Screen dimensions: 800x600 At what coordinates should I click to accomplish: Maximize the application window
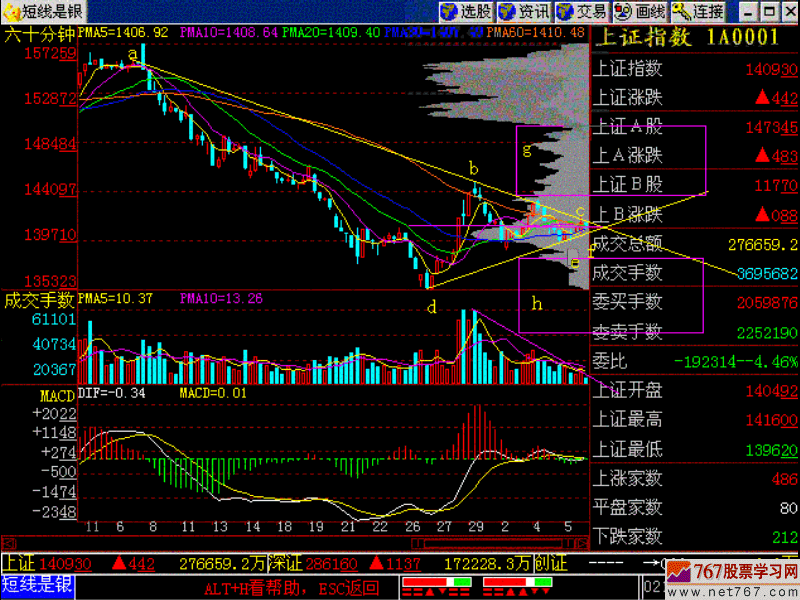coord(767,12)
